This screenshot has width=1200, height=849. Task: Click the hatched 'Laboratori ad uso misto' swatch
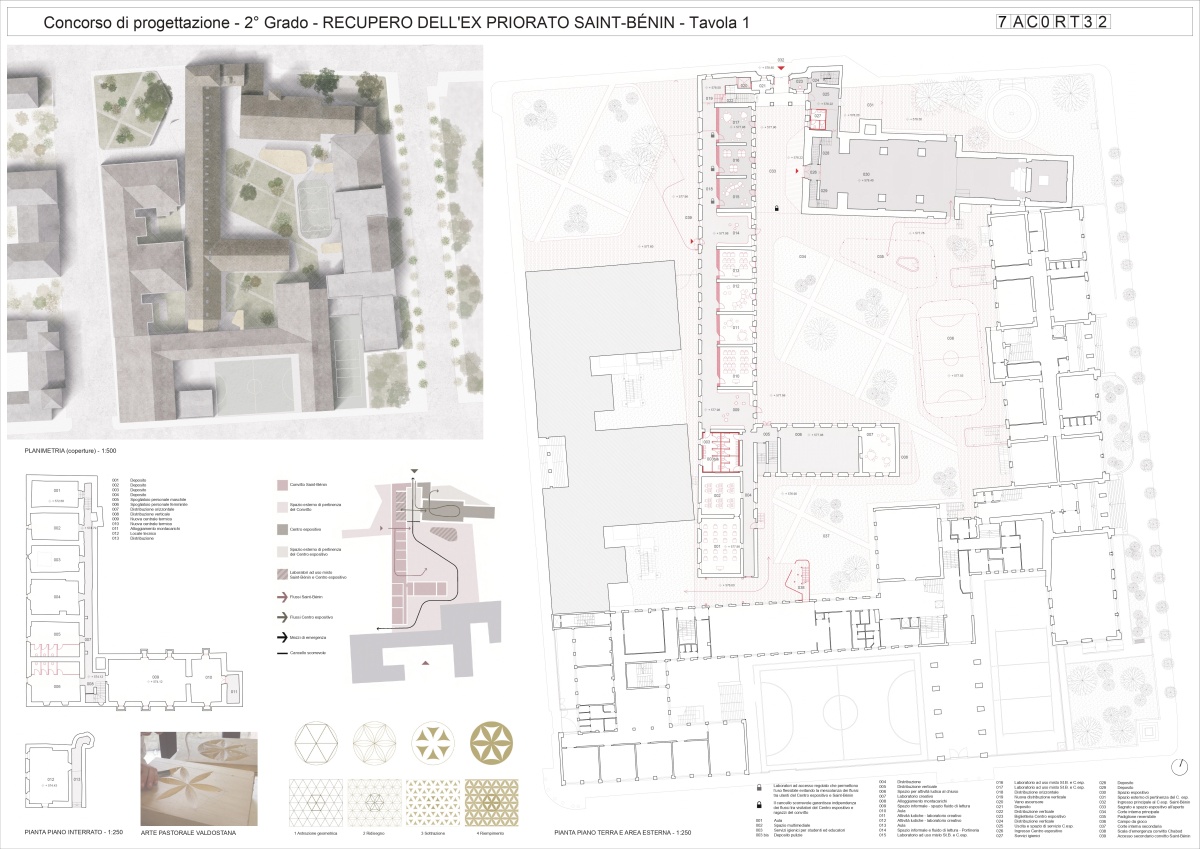pos(282,574)
